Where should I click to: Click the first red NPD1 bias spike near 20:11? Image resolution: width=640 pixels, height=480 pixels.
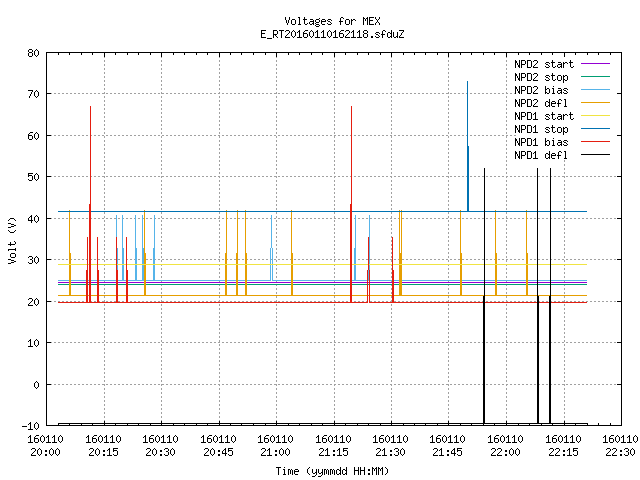click(90, 204)
